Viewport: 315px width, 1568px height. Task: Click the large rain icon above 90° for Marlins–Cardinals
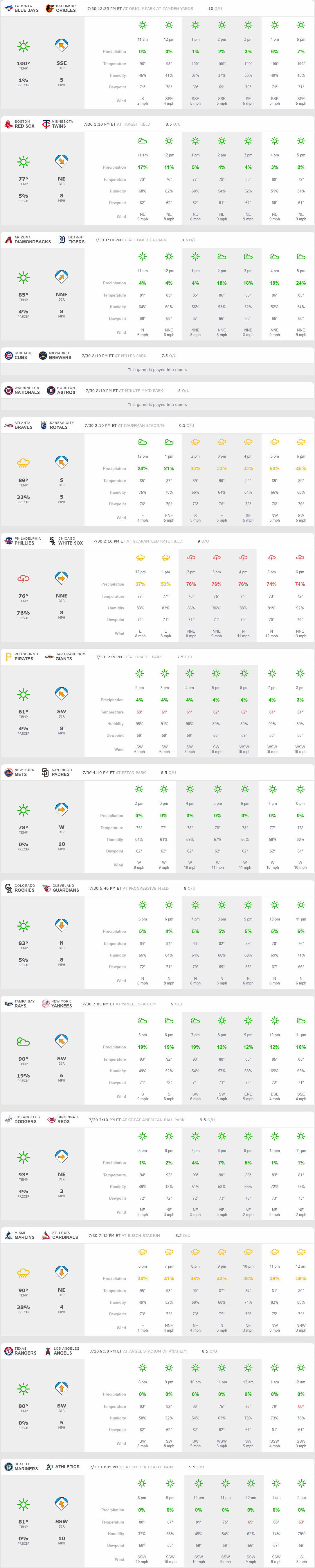[23, 1273]
